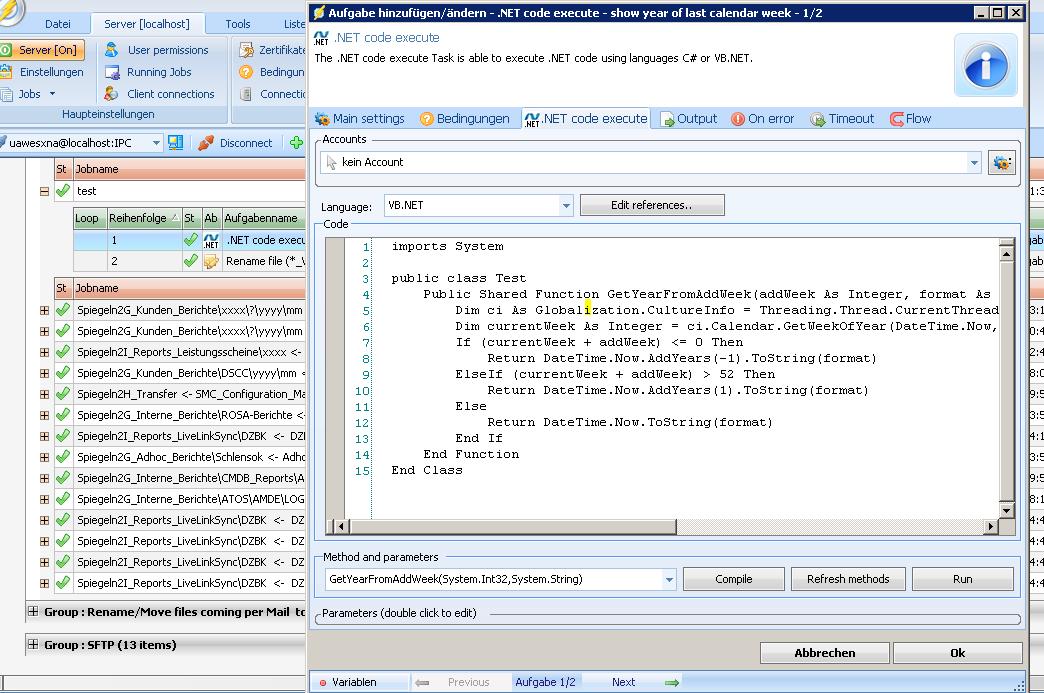Click the Client connections icon
This screenshot has height=693, width=1044.
[x=111, y=94]
